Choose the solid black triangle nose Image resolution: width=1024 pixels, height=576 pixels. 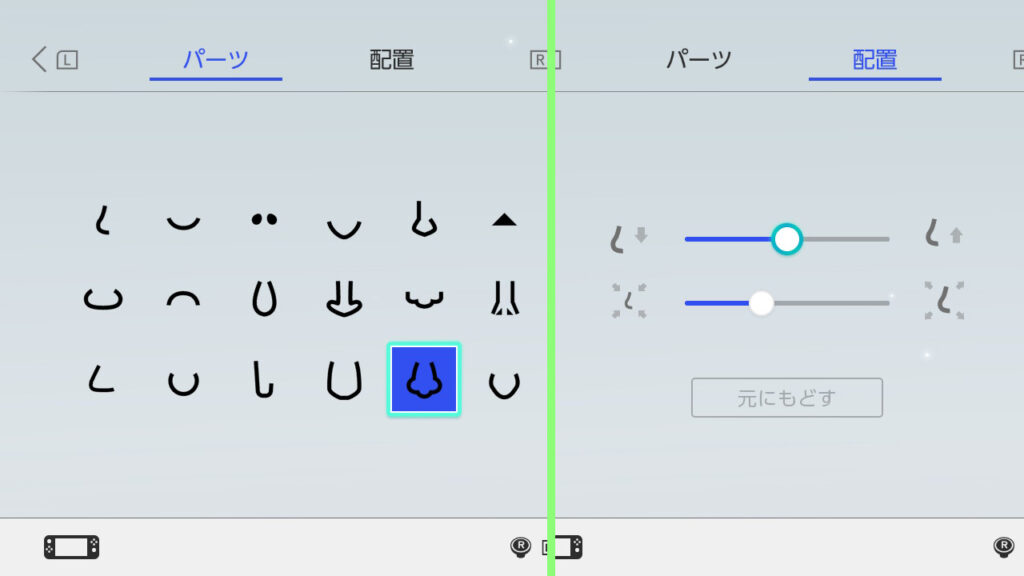pyautogui.click(x=504, y=220)
